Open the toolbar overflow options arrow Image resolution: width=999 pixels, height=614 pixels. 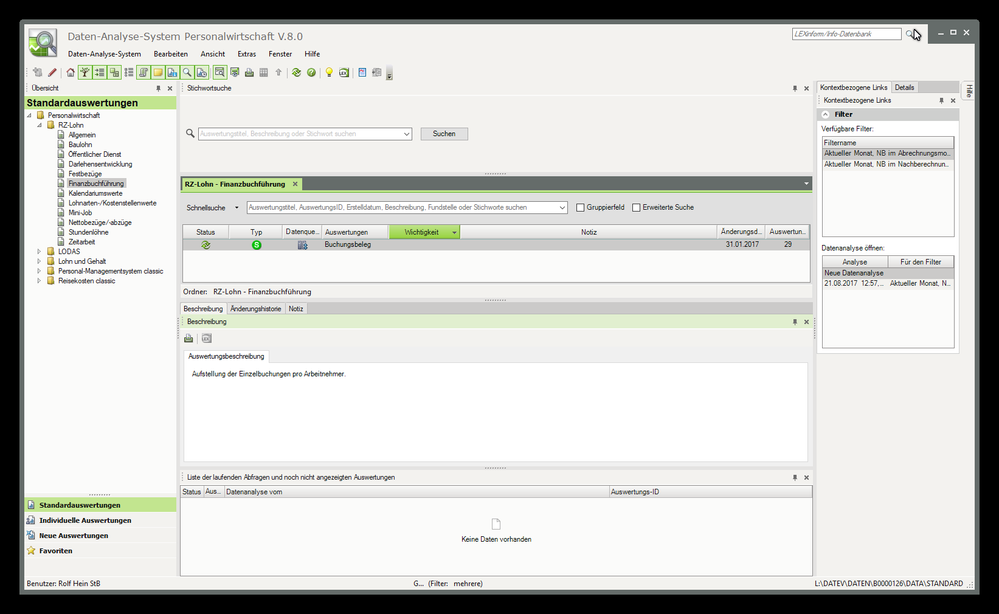389,74
